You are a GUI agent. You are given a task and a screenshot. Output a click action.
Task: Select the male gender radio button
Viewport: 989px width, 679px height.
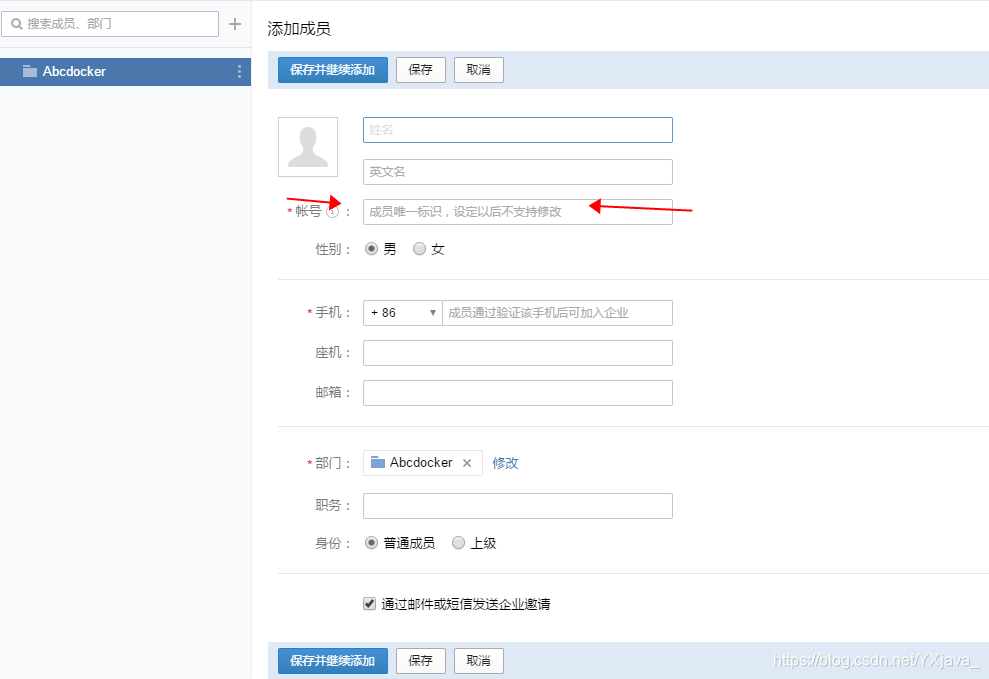372,249
